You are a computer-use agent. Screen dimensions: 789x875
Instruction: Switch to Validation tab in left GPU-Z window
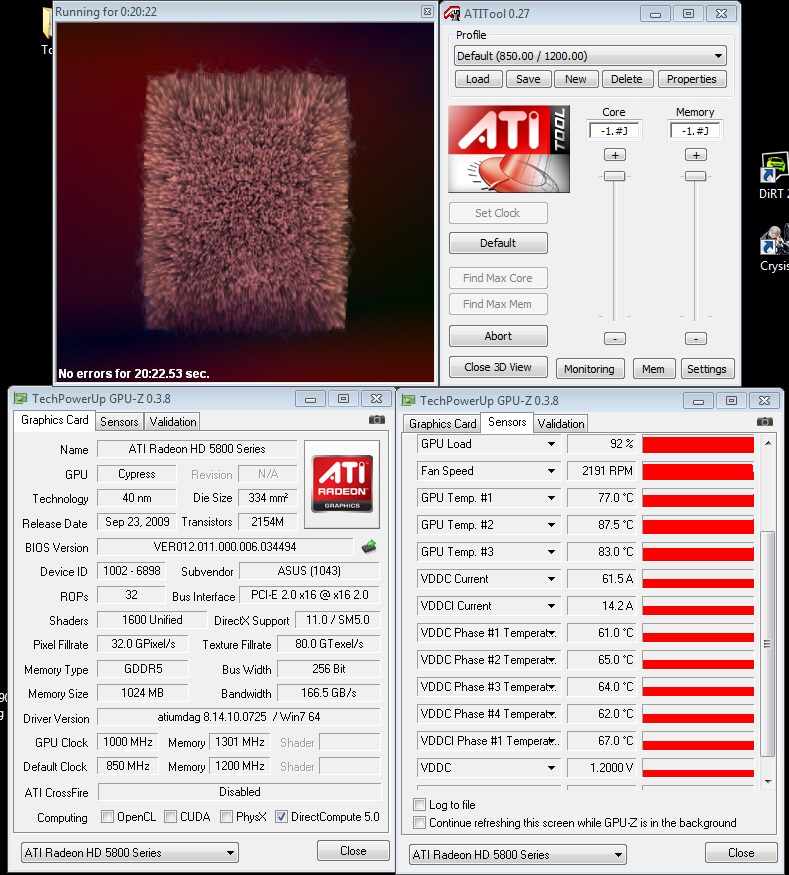pyautogui.click(x=172, y=422)
